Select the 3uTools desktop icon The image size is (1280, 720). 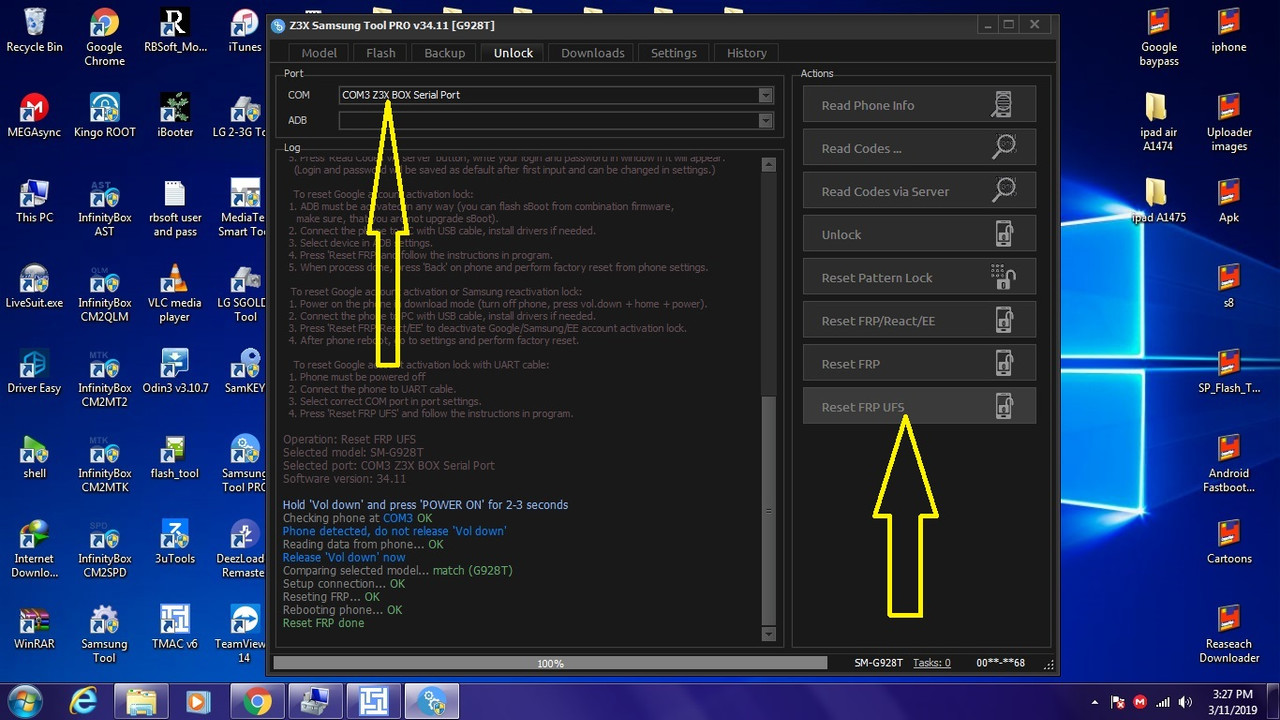pyautogui.click(x=174, y=542)
